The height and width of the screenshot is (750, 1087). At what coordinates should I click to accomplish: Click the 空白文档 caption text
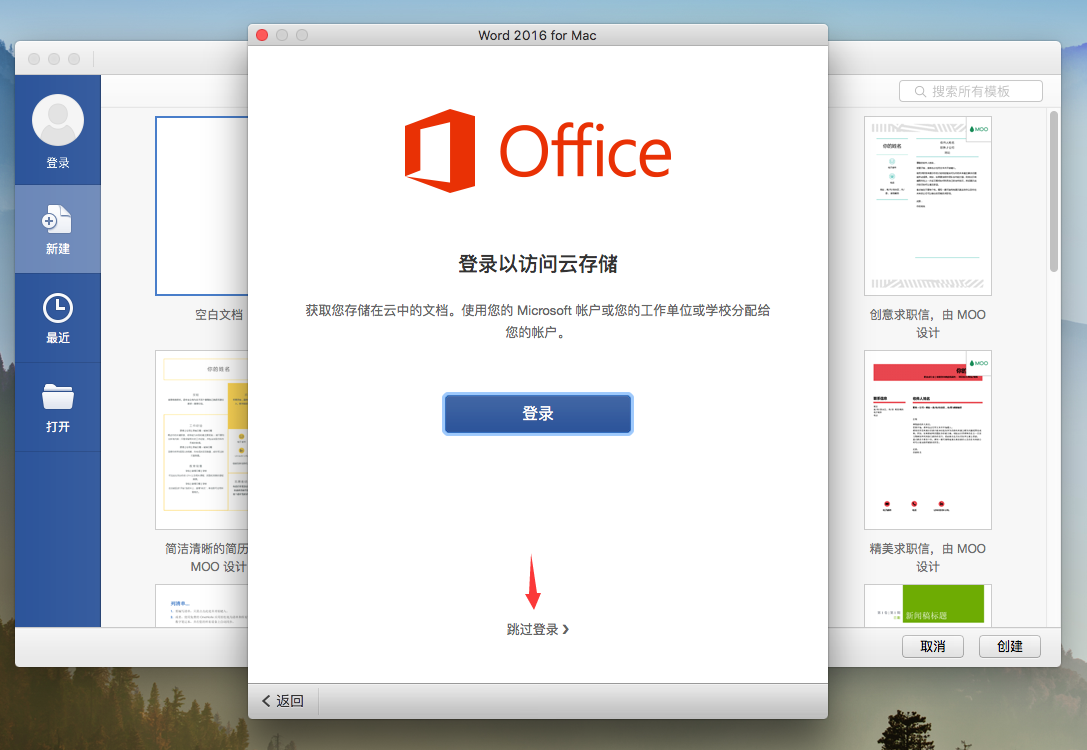[x=219, y=315]
